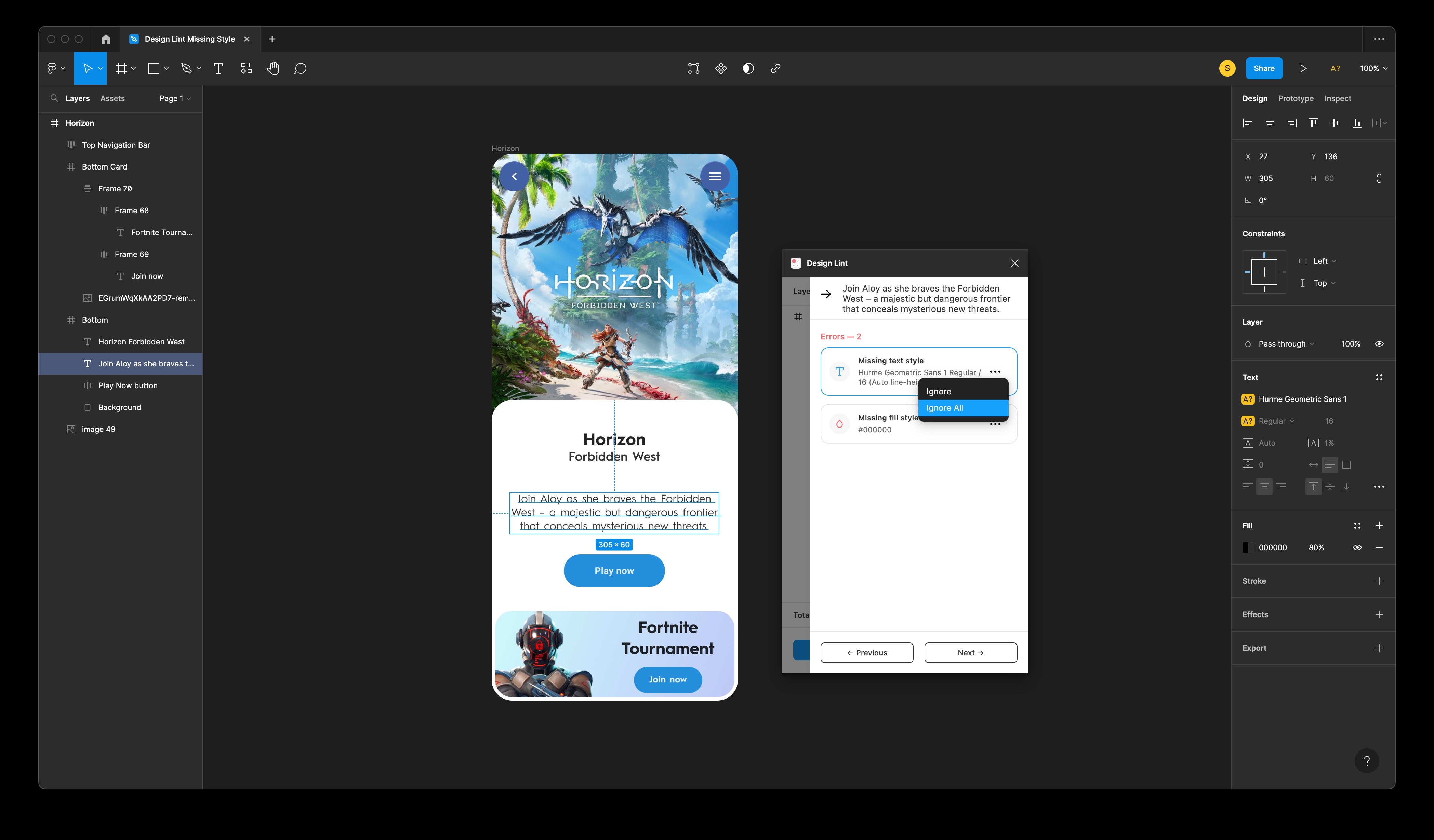Click the create component icon
Screen dimensions: 1434x840
(x=721, y=68)
